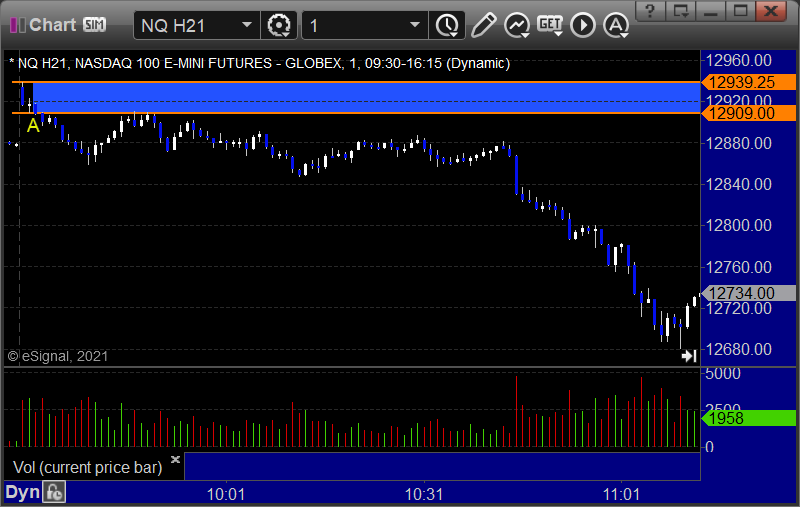The image size is (800, 507).
Task: Close the chart window
Action: point(771,11)
